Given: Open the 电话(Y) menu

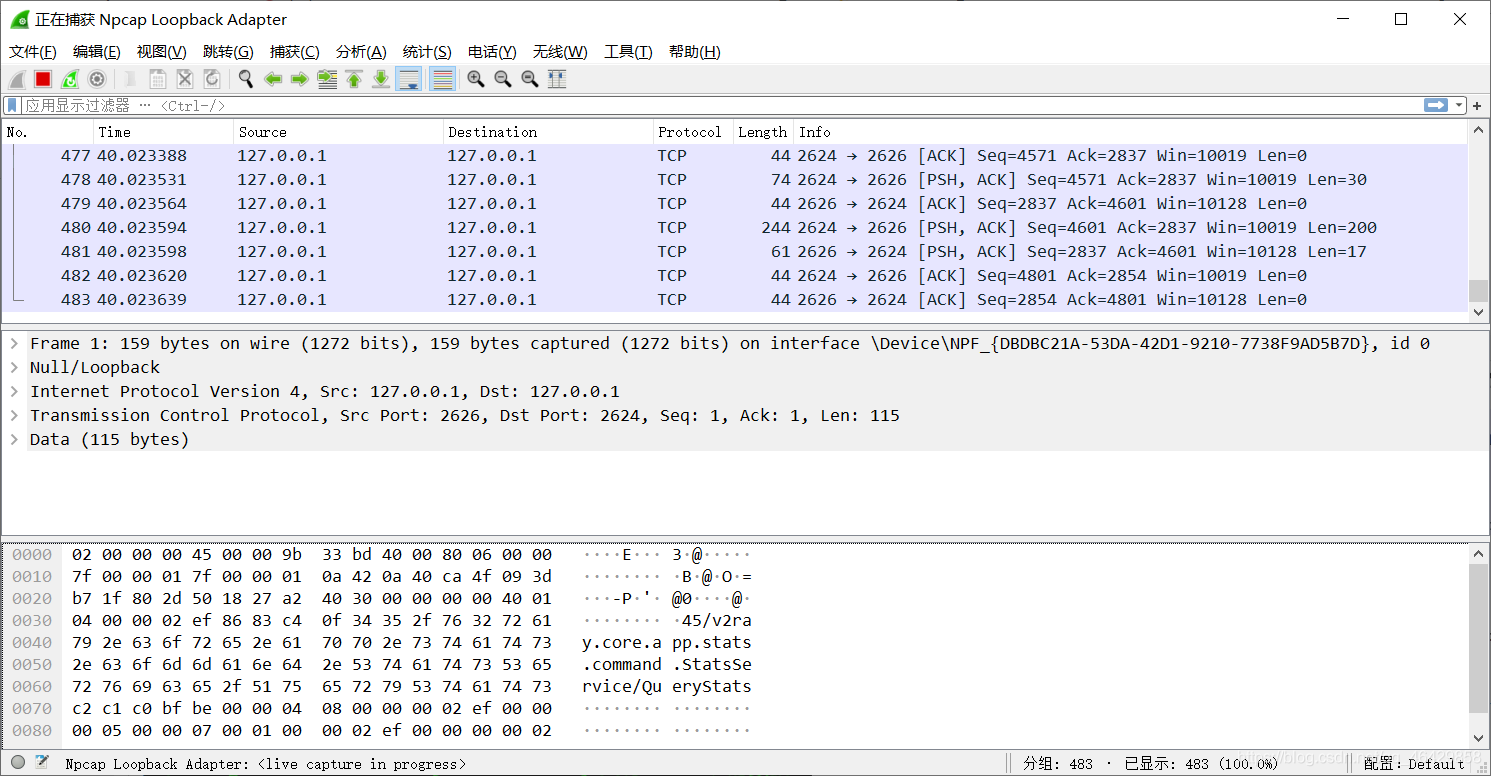Looking at the screenshot, I should tap(492, 52).
